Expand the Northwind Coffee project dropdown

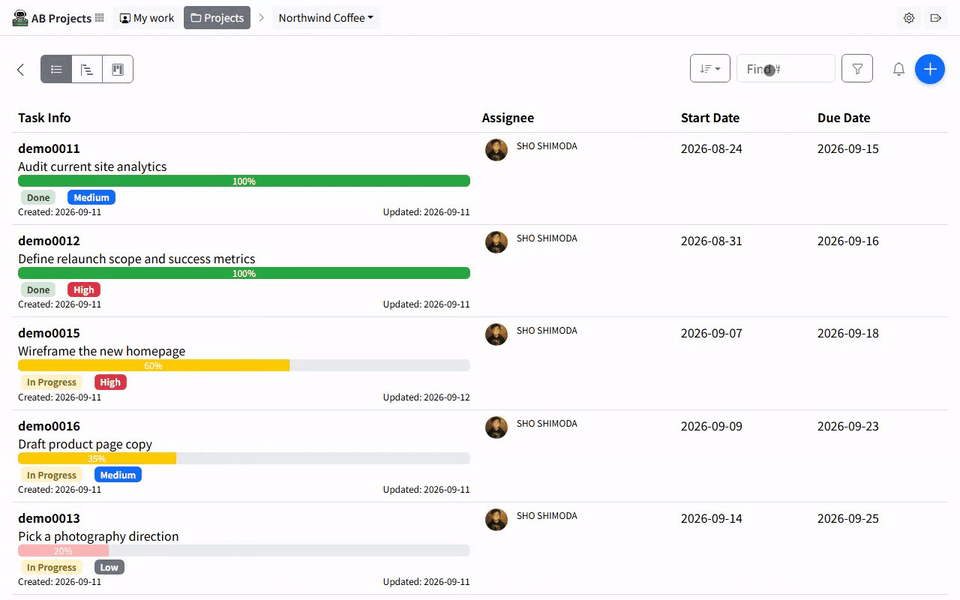[326, 18]
